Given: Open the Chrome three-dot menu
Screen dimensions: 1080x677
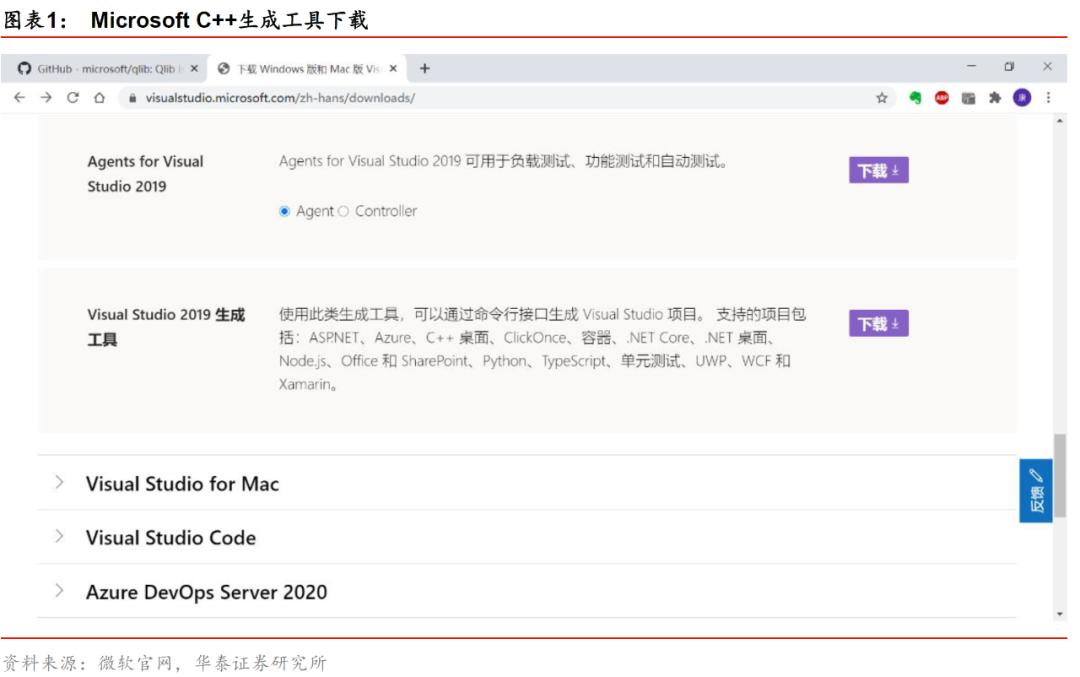Looking at the screenshot, I should point(1048,98).
